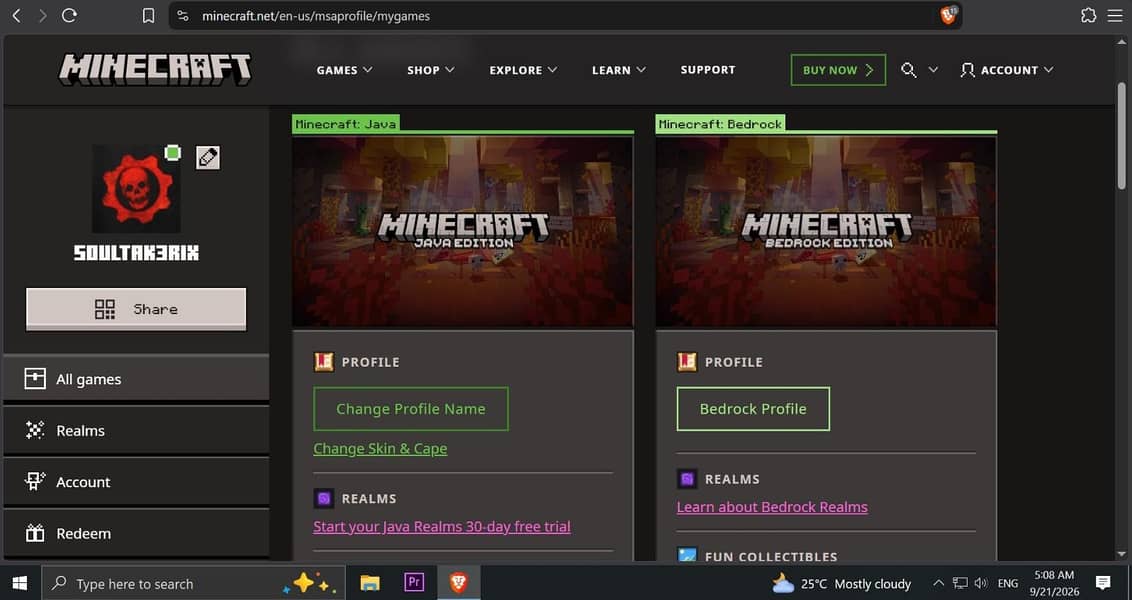Click the scrollbar down arrow
The image size is (1132, 600).
click(x=1121, y=554)
